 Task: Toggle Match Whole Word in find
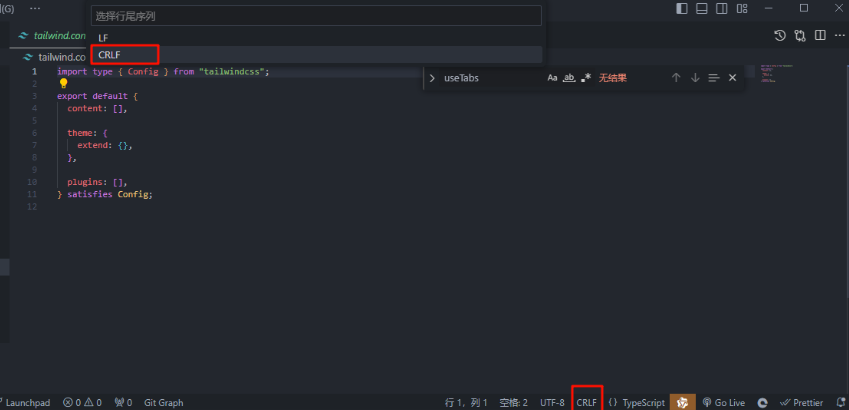[569, 78]
